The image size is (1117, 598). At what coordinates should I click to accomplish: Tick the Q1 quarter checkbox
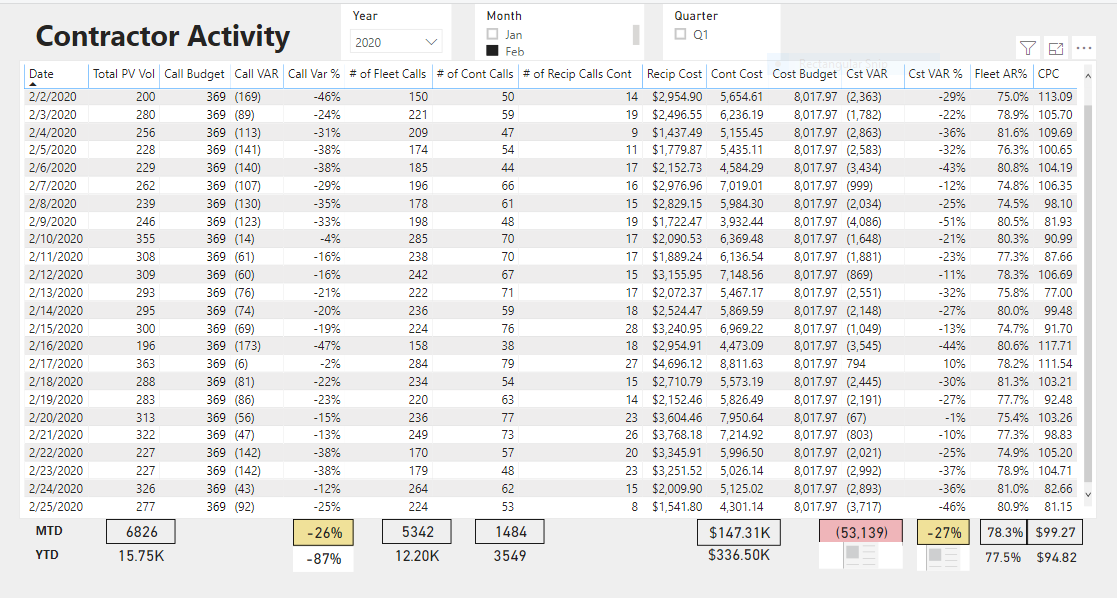680,34
